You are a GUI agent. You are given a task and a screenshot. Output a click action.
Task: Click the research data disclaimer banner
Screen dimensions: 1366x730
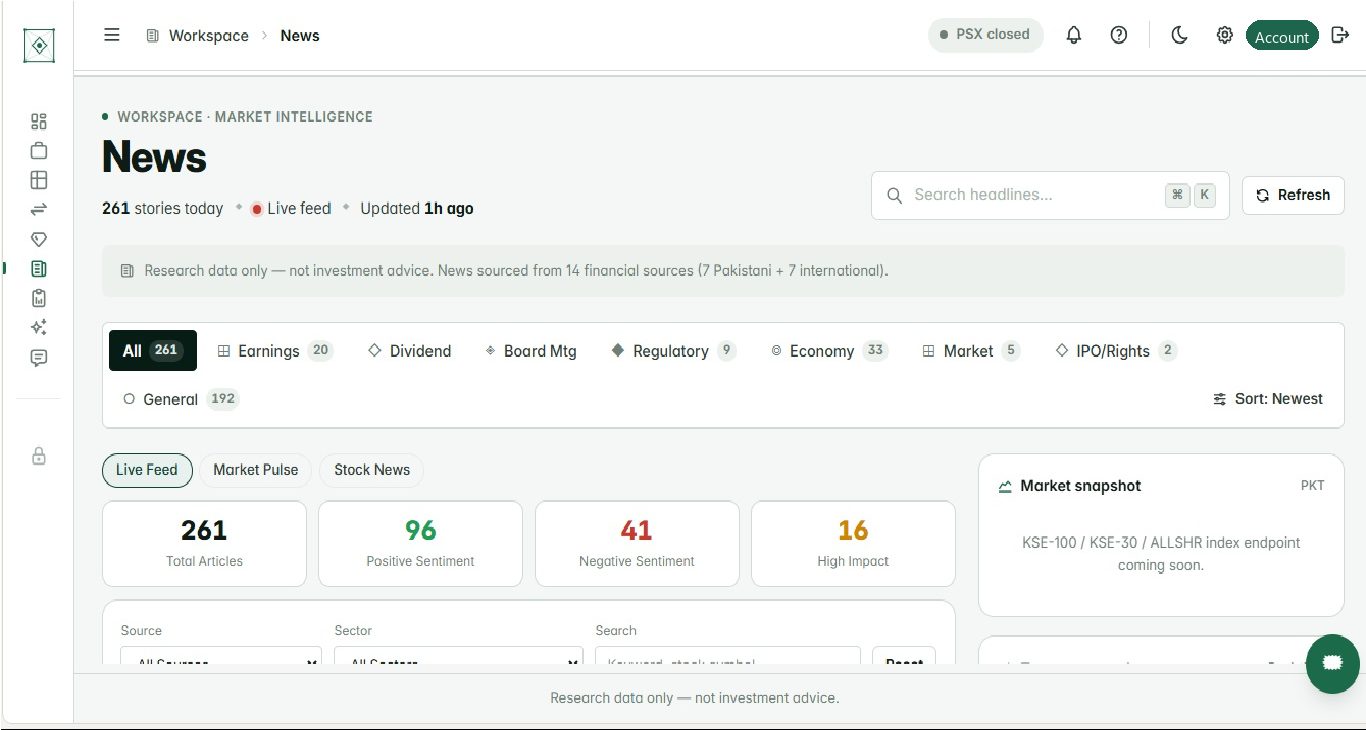click(723, 271)
